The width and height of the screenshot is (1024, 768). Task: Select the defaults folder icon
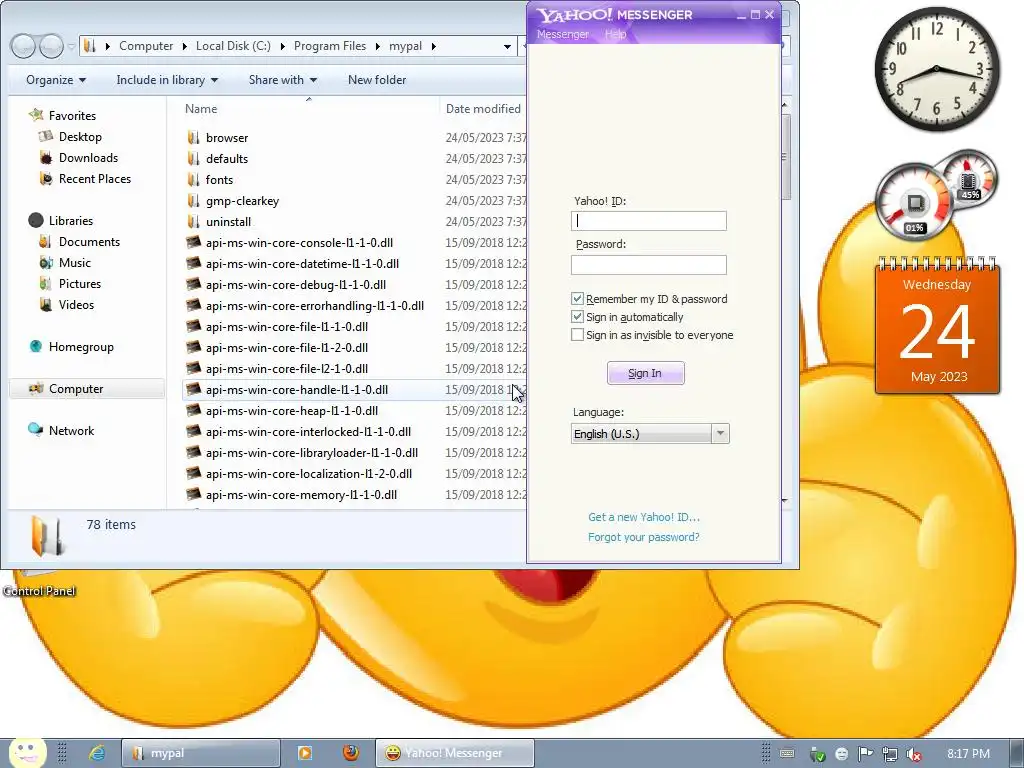[x=193, y=158]
